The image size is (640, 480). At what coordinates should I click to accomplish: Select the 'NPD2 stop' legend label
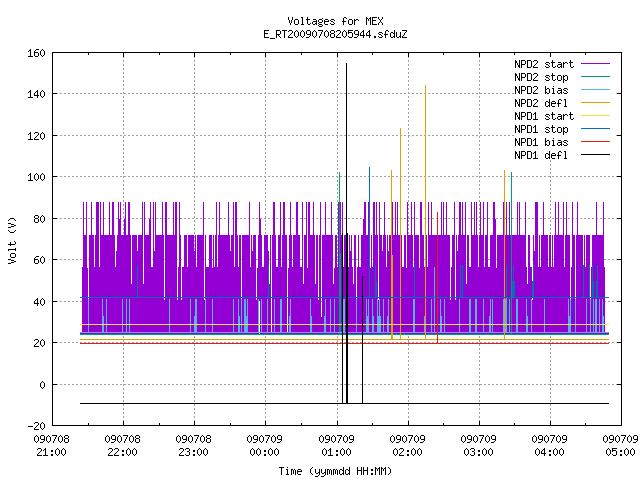pyautogui.click(x=541, y=77)
